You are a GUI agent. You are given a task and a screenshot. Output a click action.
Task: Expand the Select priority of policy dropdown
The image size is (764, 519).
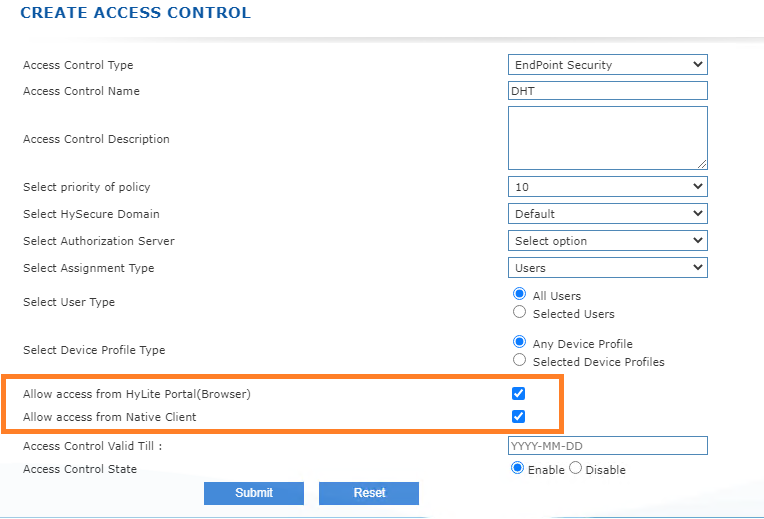[608, 187]
